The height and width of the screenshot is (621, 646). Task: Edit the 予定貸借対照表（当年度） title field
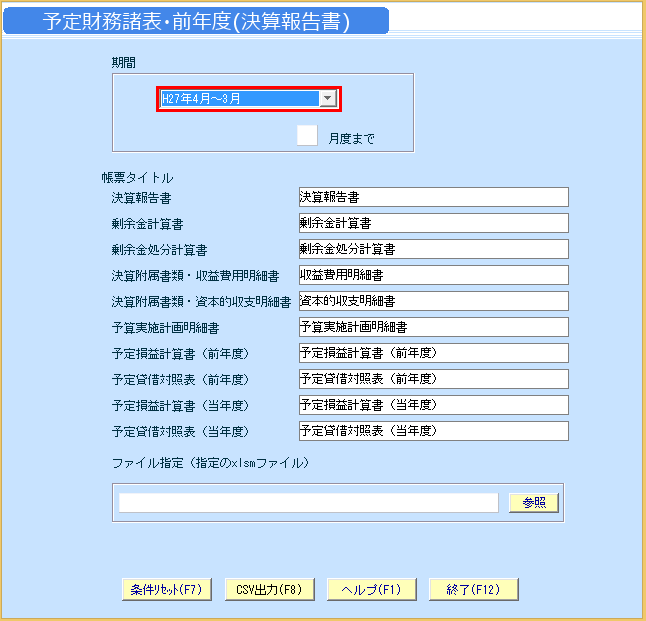pyautogui.click(x=433, y=431)
